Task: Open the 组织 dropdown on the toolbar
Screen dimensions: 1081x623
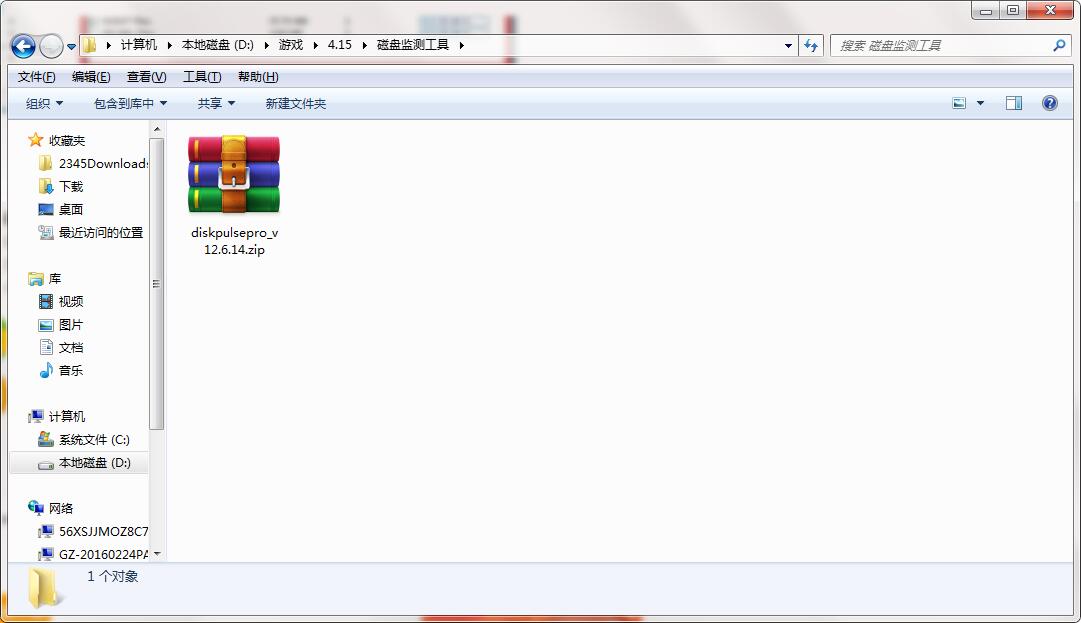Action: [x=44, y=103]
